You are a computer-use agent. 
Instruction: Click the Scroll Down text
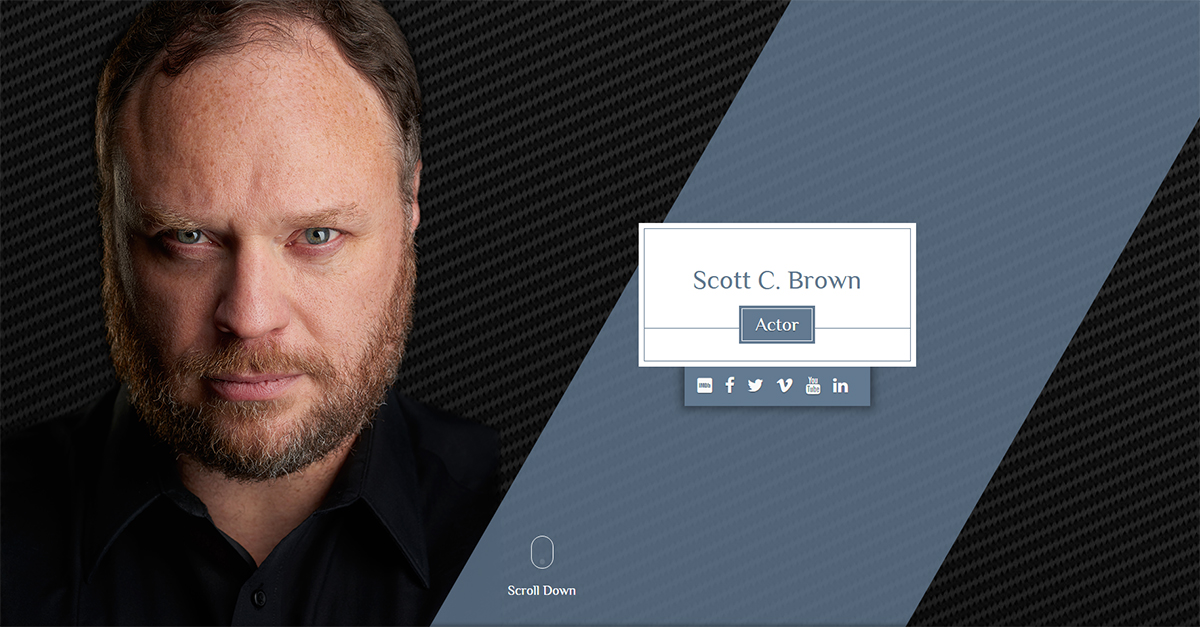tap(542, 590)
